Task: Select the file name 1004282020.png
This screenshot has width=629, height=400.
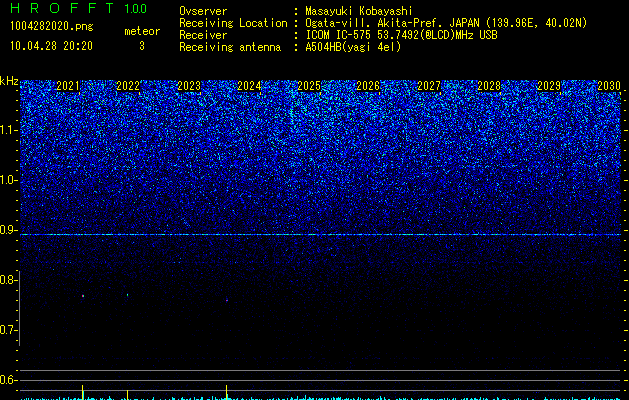Action: click(52, 27)
